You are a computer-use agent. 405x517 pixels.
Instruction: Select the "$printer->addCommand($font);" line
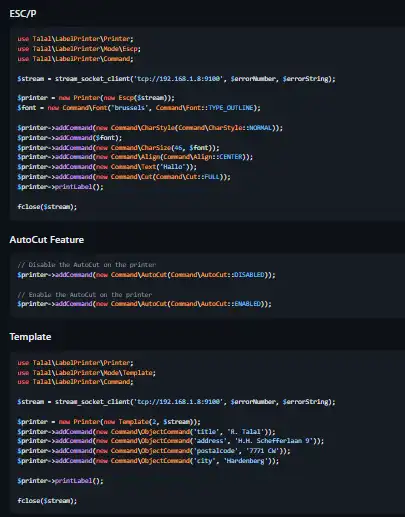[70, 138]
